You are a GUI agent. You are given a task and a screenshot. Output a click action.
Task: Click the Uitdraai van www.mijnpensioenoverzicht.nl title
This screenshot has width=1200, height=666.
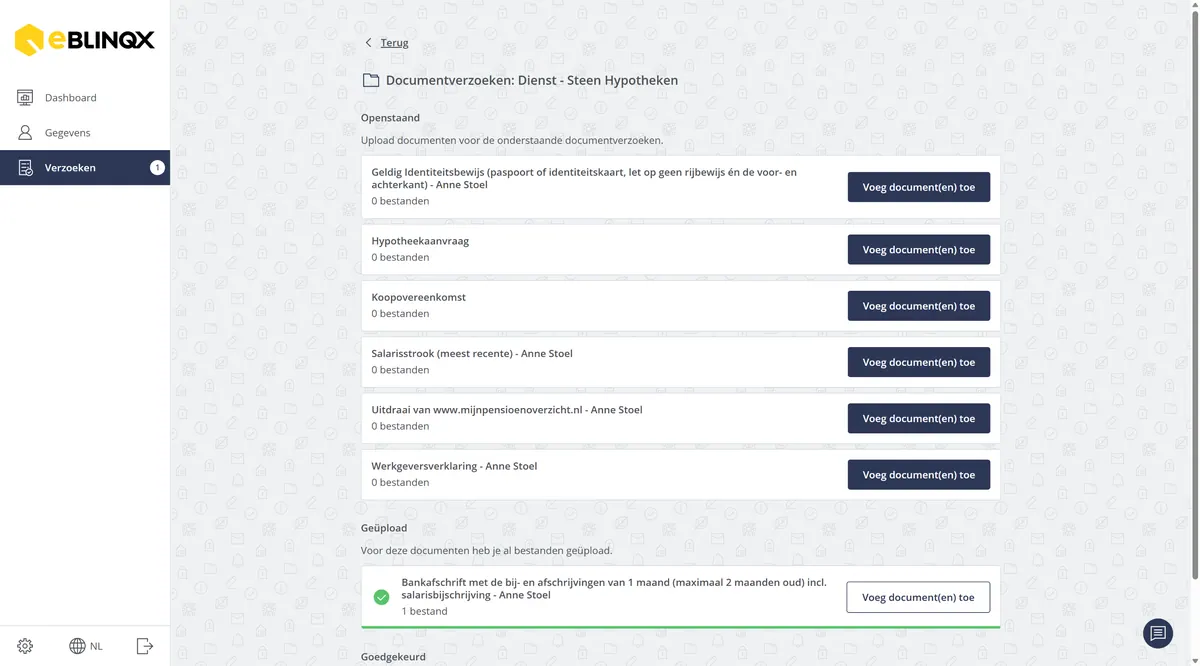click(507, 410)
